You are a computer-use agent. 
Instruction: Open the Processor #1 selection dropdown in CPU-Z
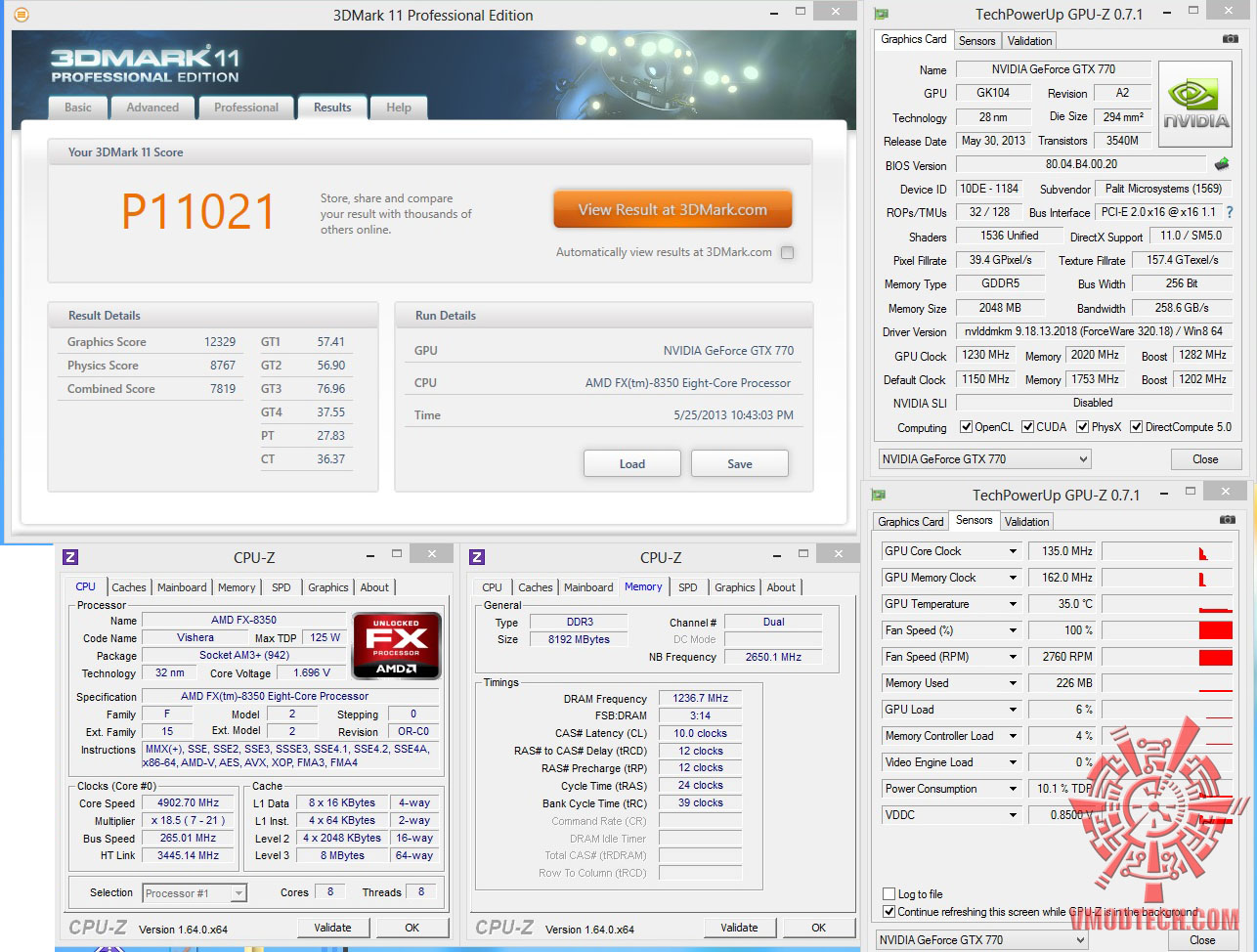tap(195, 893)
